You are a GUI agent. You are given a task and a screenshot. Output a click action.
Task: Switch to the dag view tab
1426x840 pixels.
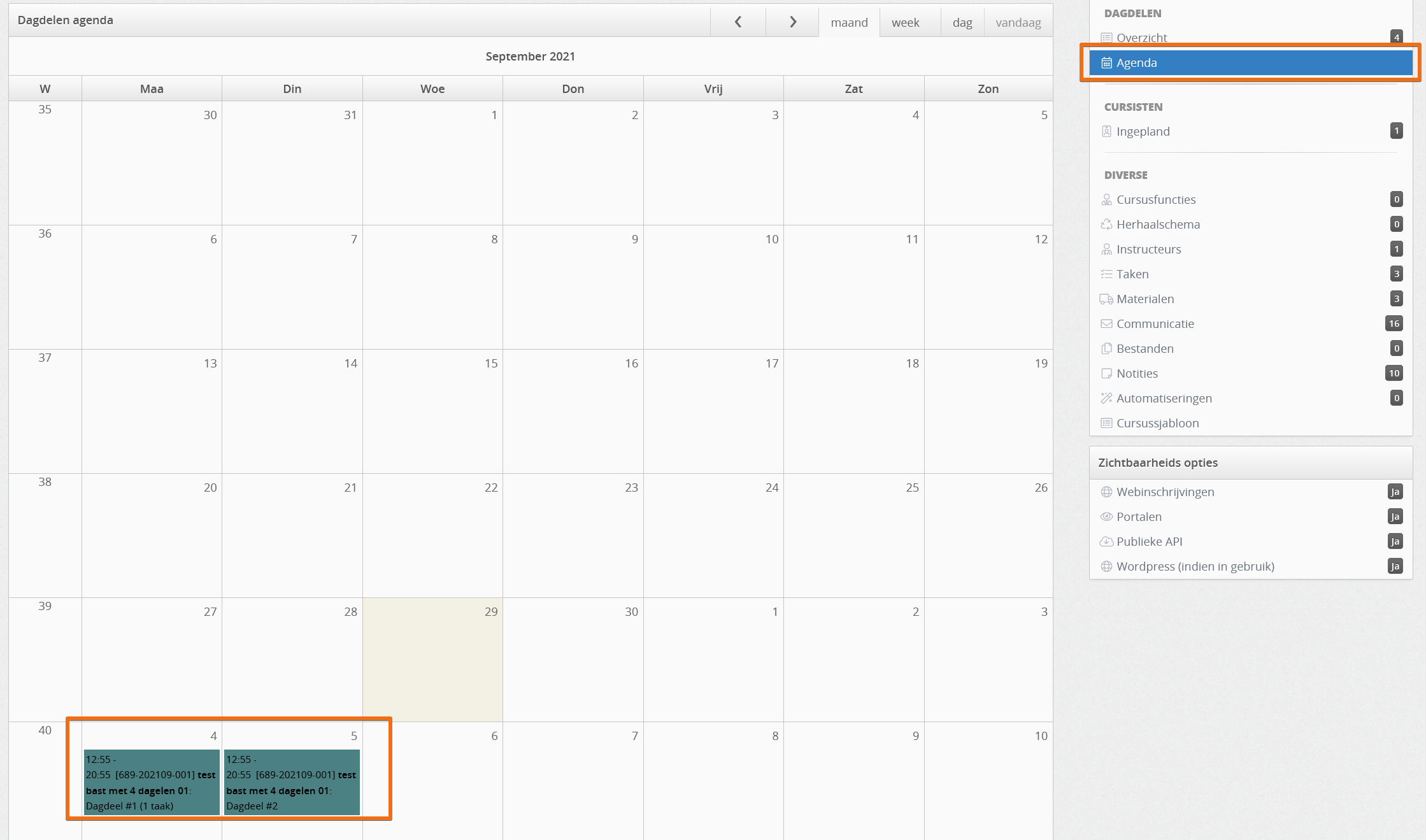(962, 23)
